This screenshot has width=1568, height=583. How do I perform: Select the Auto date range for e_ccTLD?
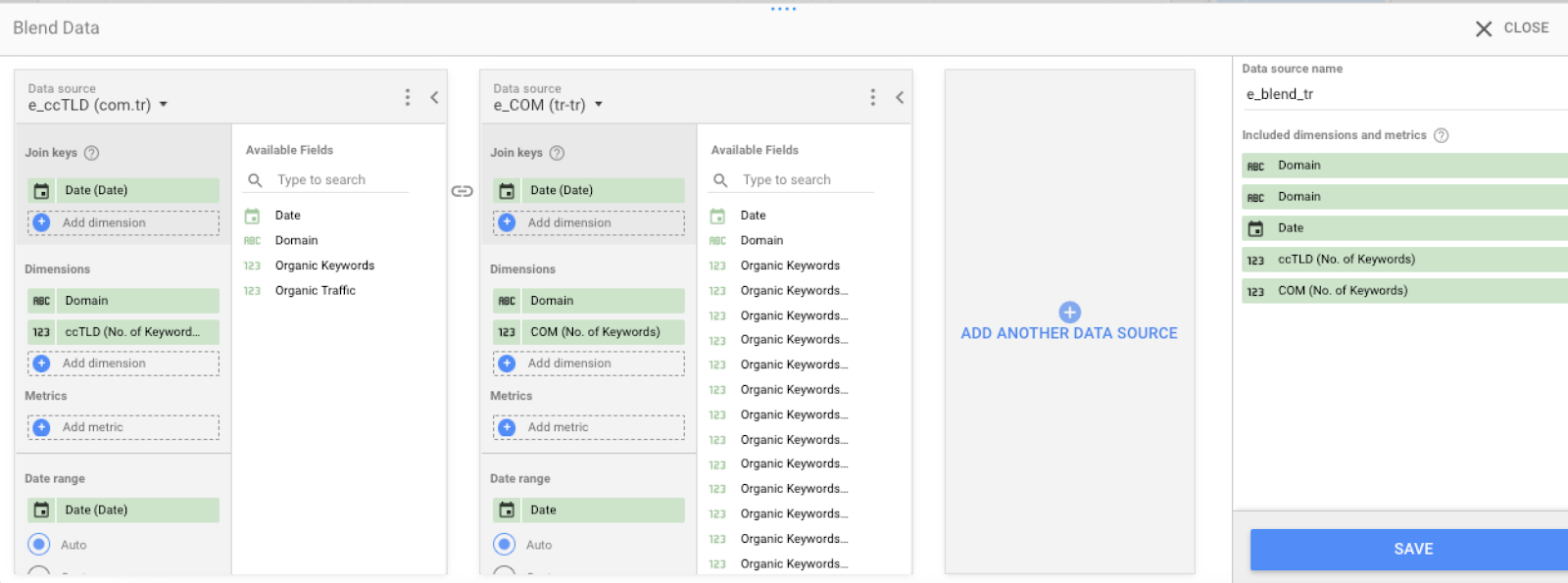coord(39,545)
